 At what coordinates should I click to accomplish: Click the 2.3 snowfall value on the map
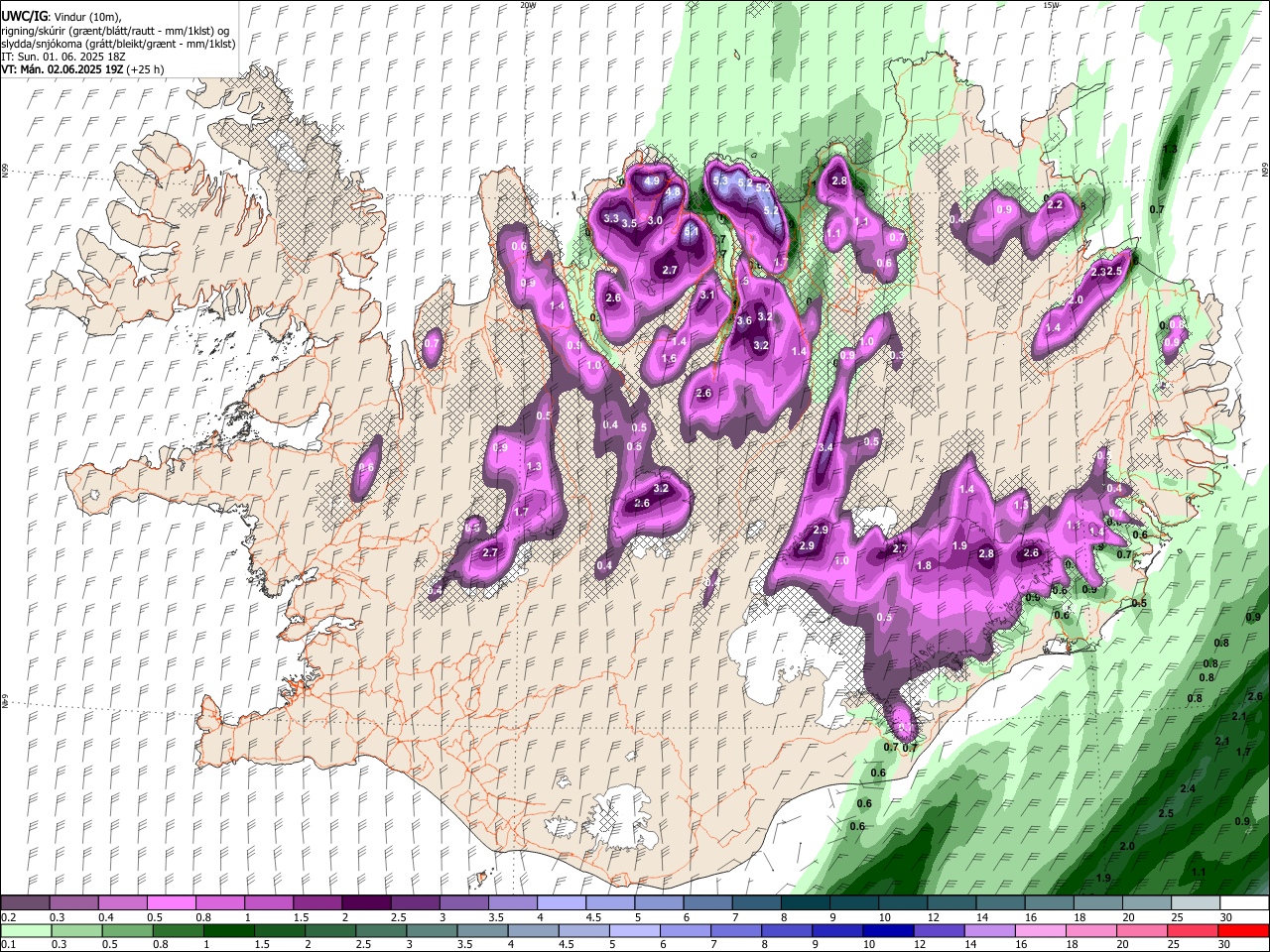point(1097,272)
